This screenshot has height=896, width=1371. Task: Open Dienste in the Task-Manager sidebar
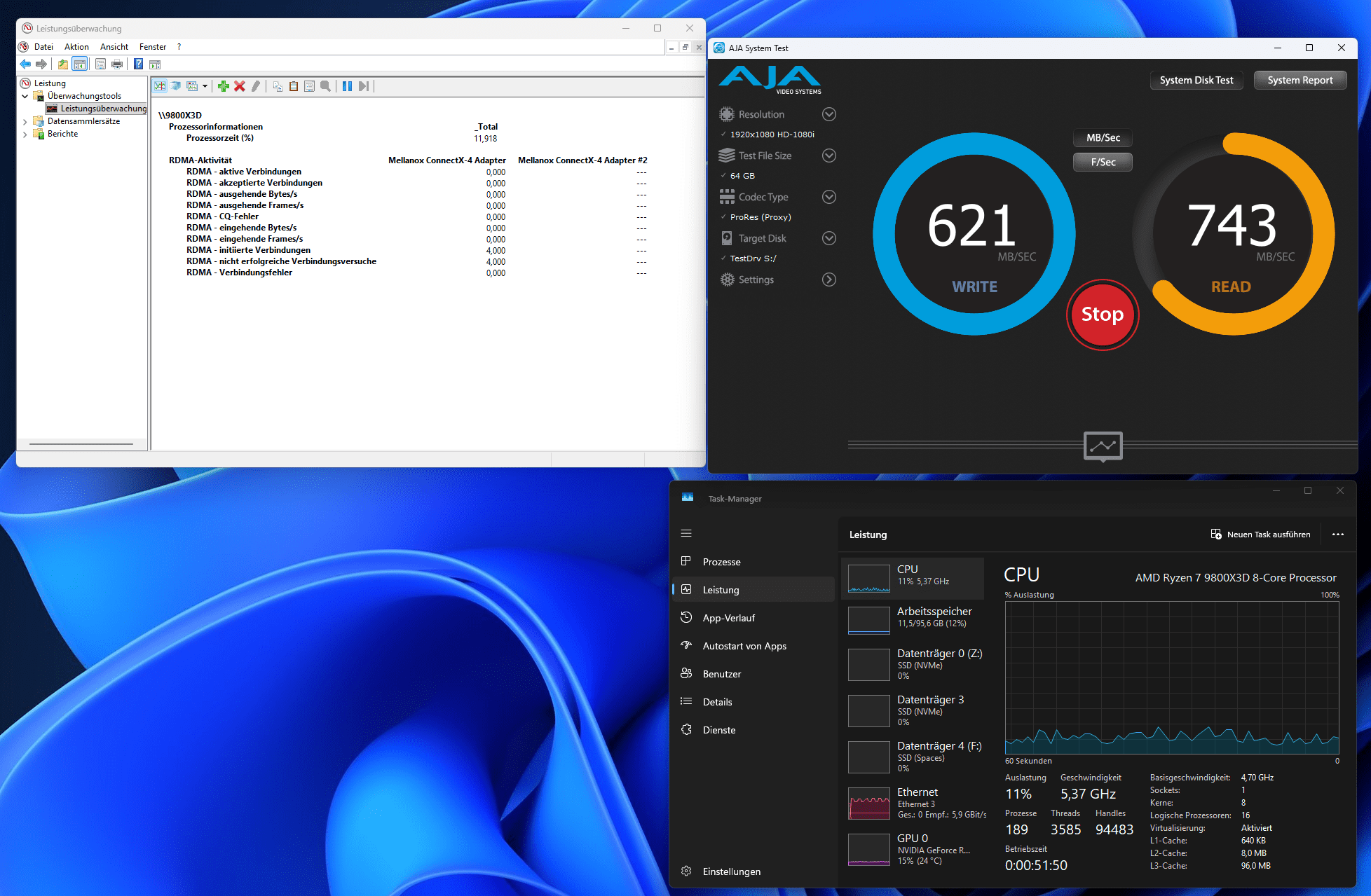click(x=754, y=730)
